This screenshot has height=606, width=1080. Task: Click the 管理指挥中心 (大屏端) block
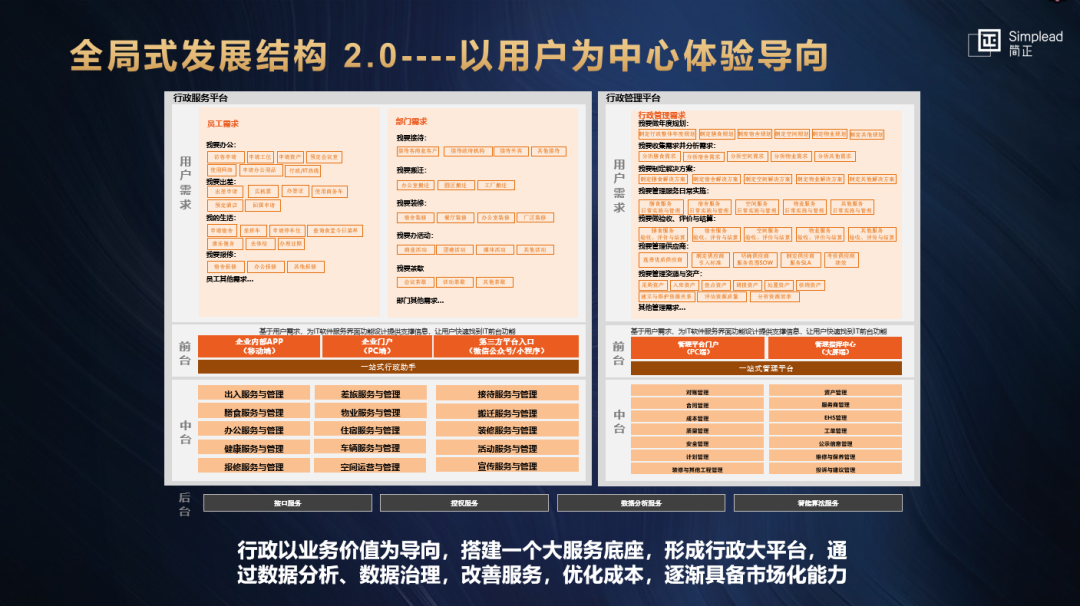[835, 348]
